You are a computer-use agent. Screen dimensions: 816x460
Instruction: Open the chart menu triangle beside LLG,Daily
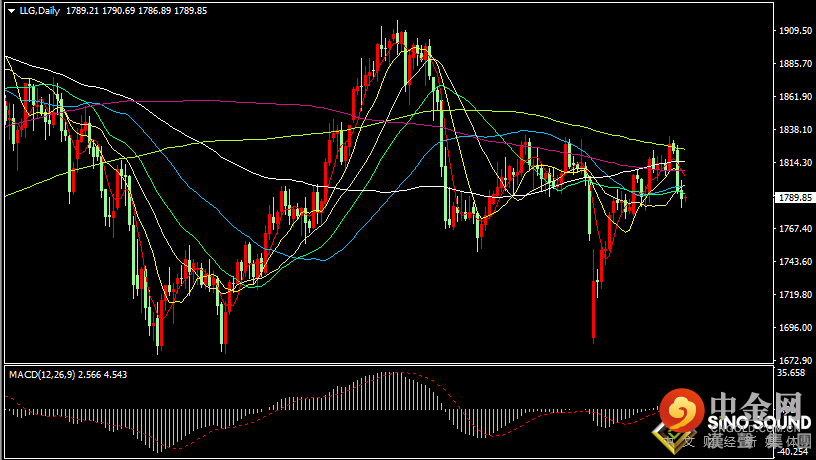pos(12,10)
